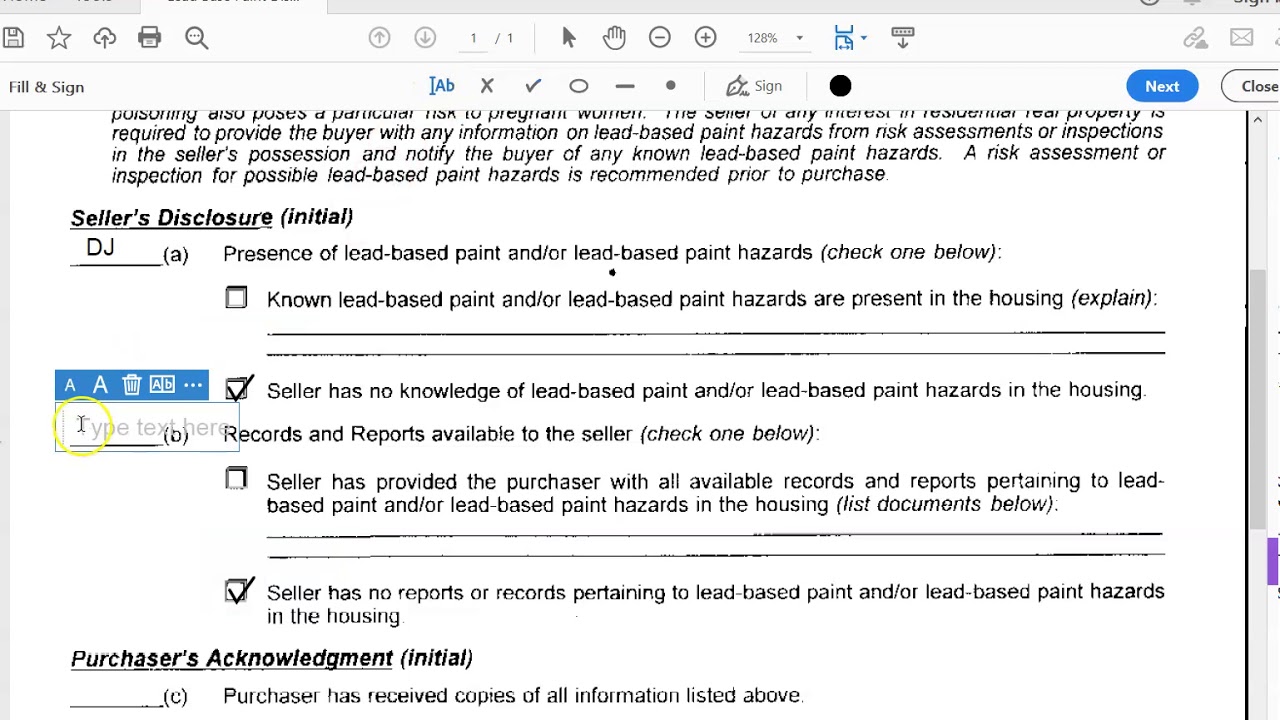Image resolution: width=1280 pixels, height=720 pixels.
Task: Increase text size with the large A
Action: point(100,385)
